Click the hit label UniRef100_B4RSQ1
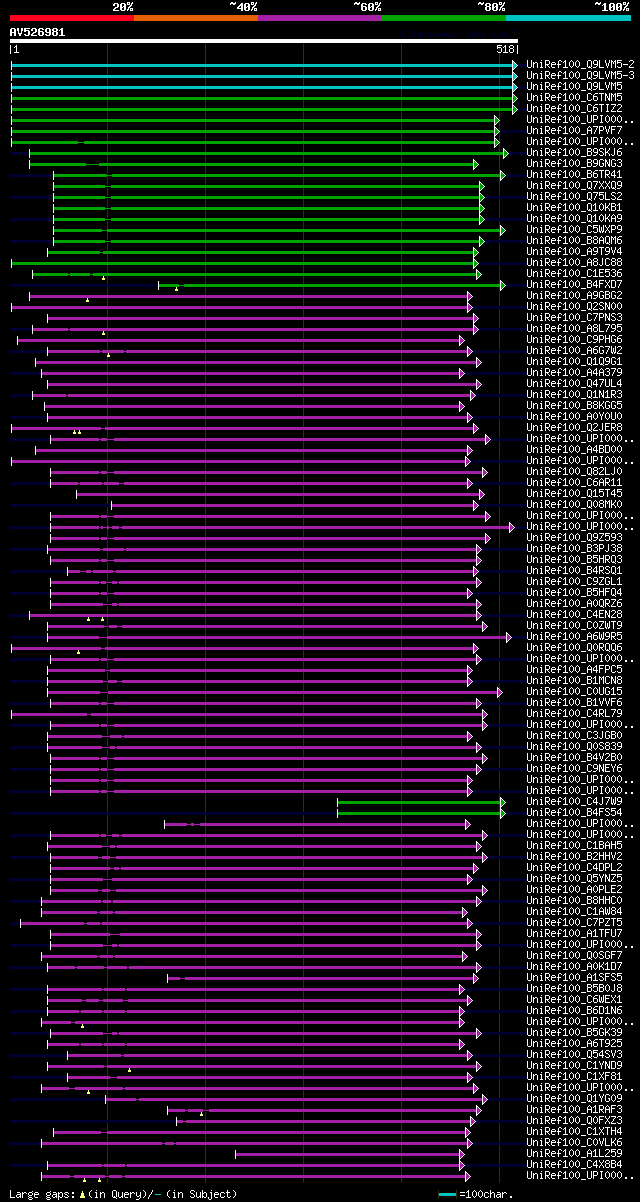640x1202 pixels. [x=575, y=570]
